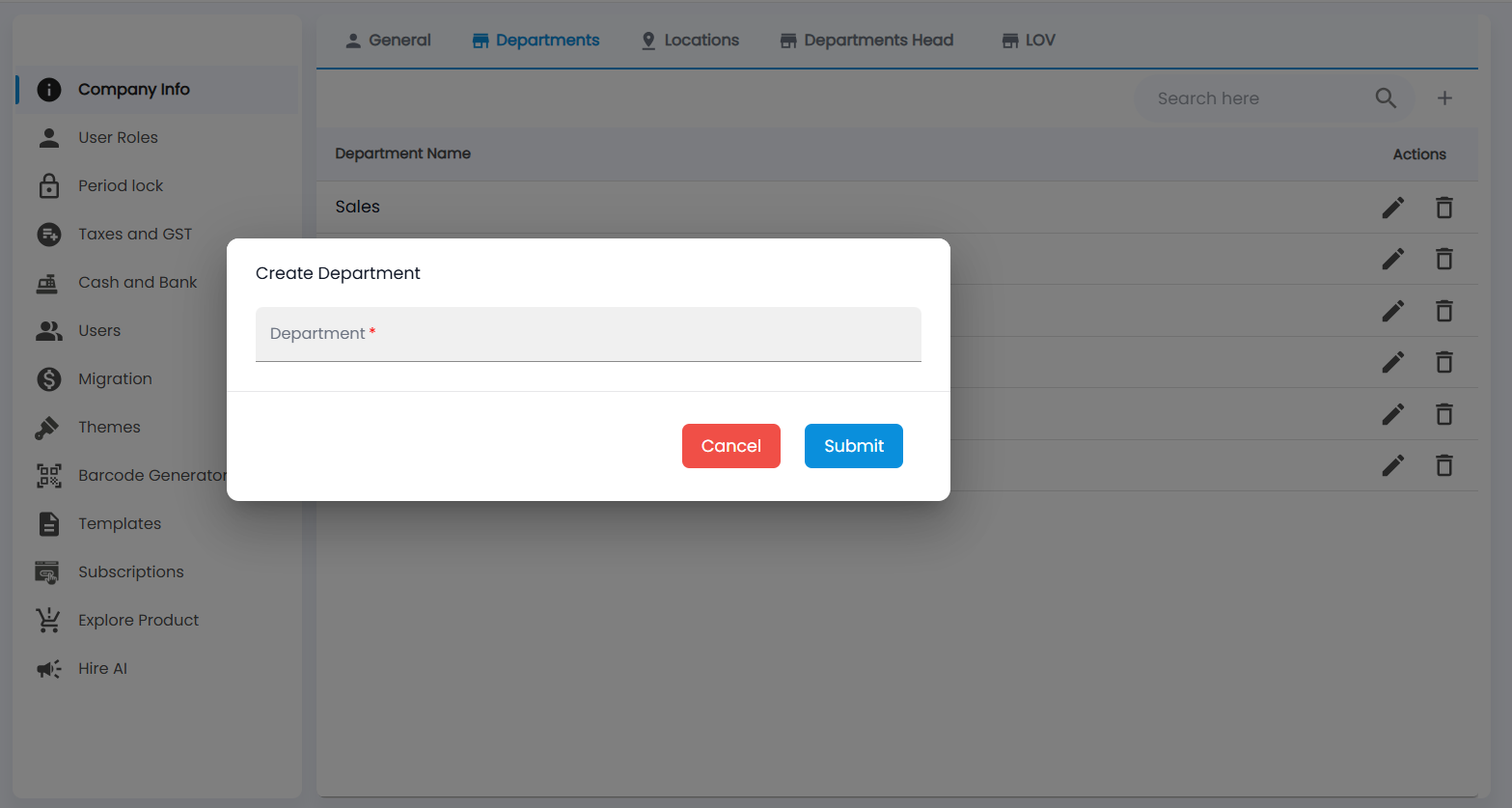Open Hire AI section
Image resolution: width=1512 pixels, height=808 pixels.
pos(158,669)
